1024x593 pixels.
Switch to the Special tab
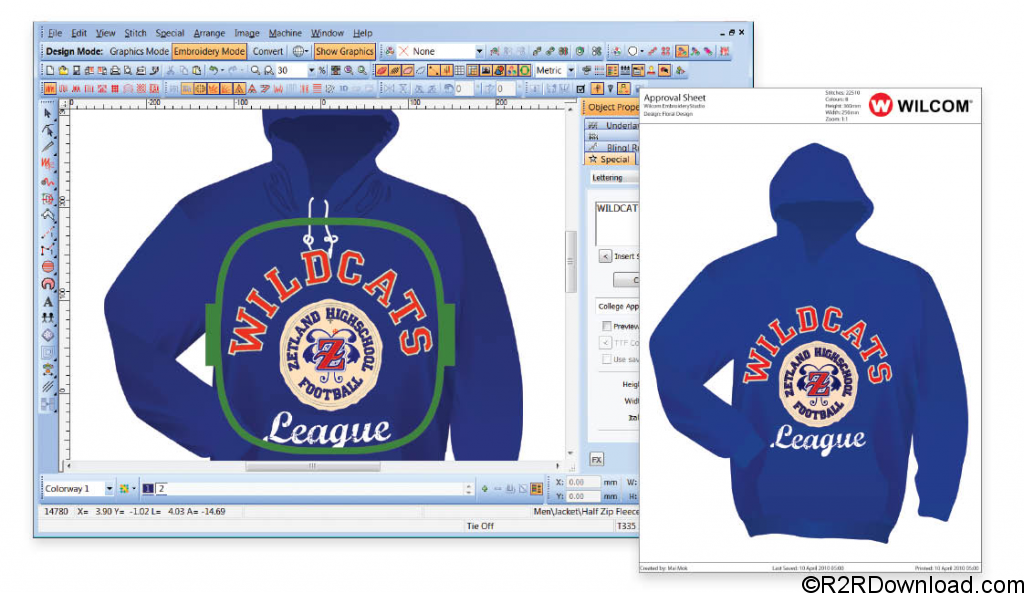[x=610, y=159]
